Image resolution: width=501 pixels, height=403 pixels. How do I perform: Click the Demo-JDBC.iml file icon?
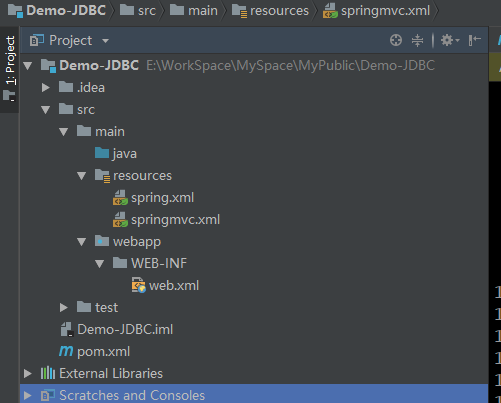coord(67,329)
